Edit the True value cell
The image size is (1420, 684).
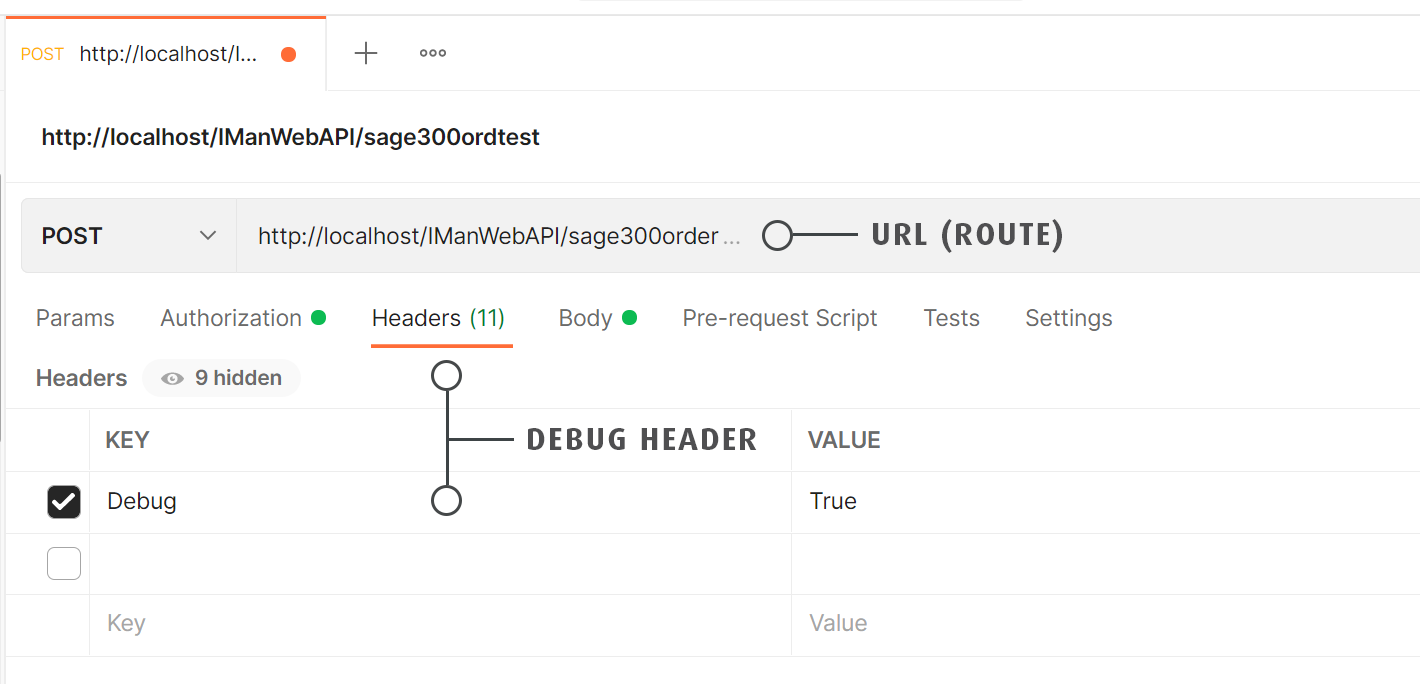pos(1000,502)
